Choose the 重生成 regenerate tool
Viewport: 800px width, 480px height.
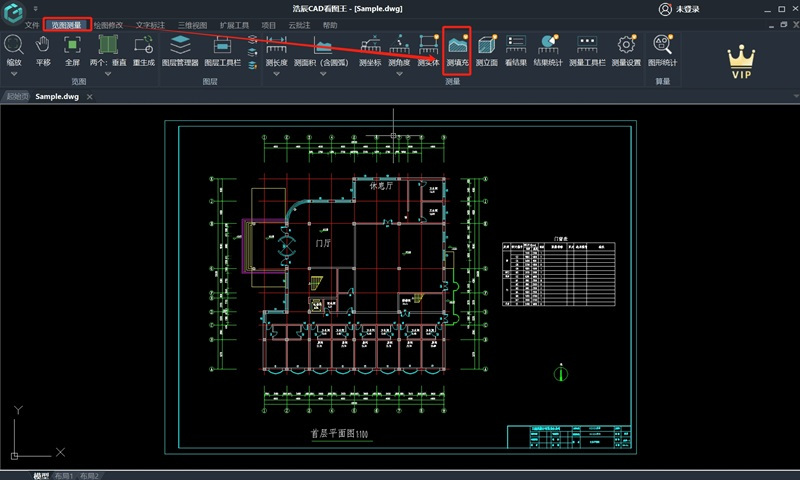[x=143, y=51]
